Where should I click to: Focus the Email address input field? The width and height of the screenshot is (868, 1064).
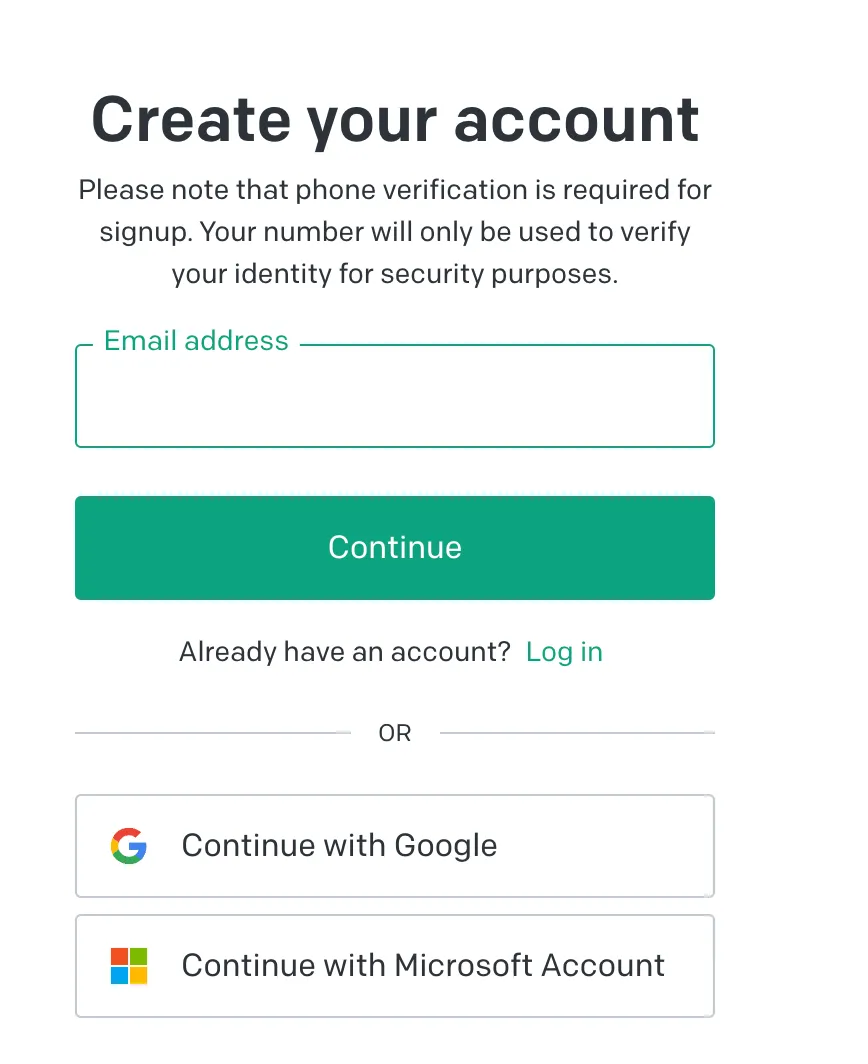click(394, 400)
